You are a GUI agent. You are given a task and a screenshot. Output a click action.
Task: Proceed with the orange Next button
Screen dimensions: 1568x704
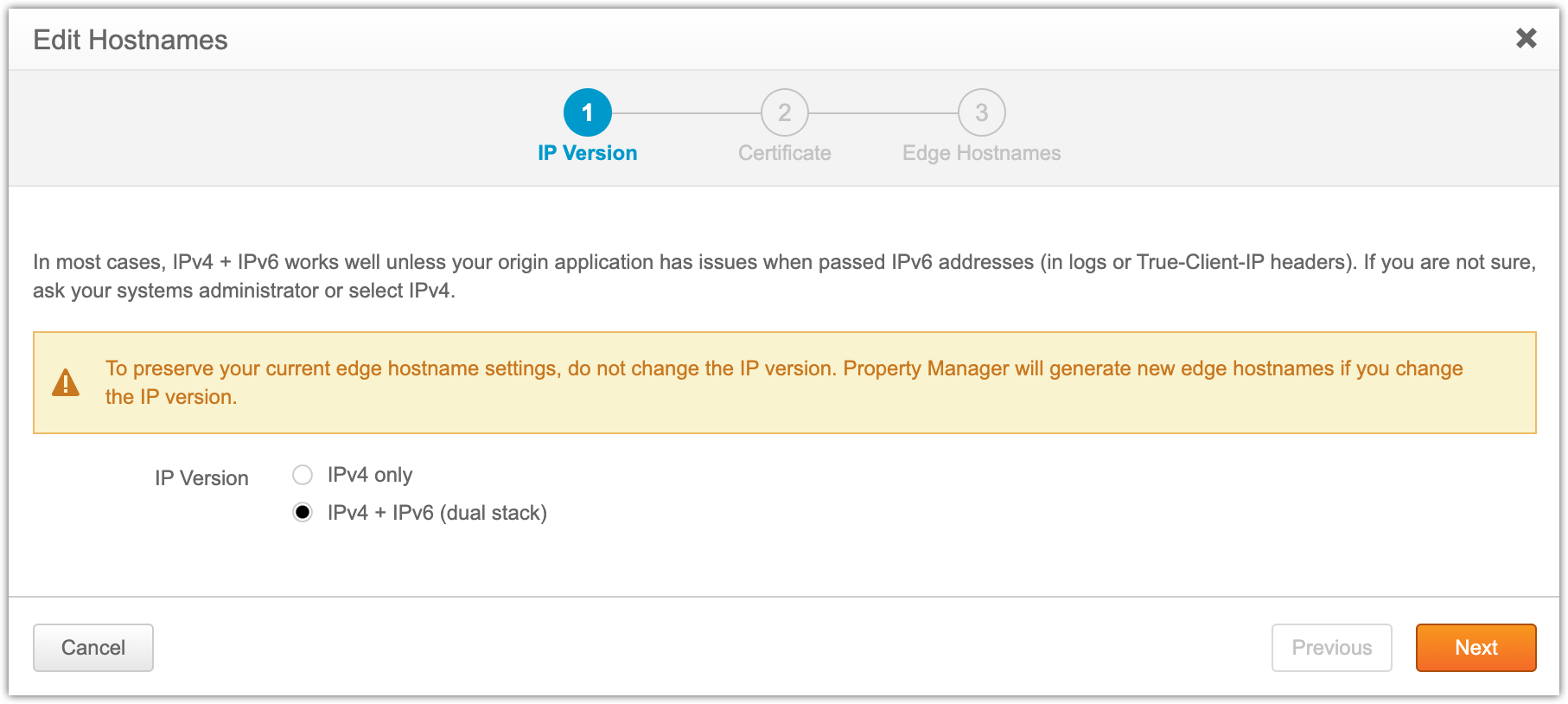[1476, 648]
